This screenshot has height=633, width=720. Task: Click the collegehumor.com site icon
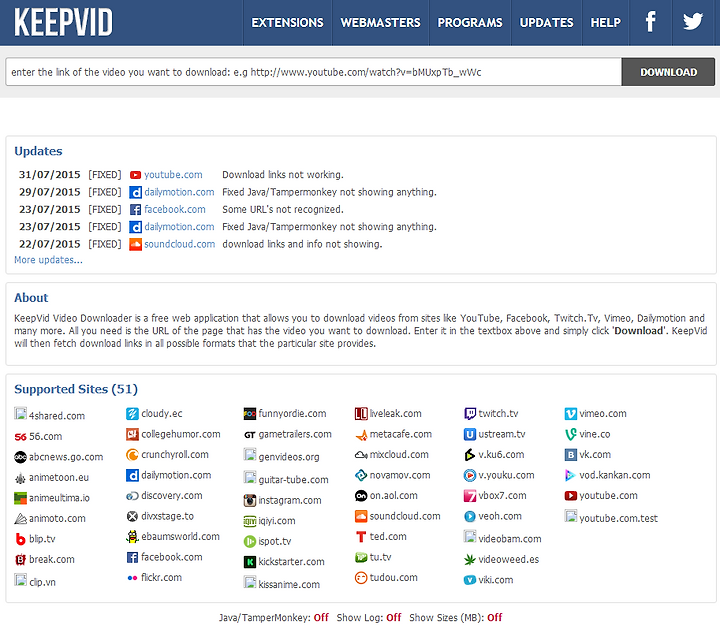(x=132, y=434)
